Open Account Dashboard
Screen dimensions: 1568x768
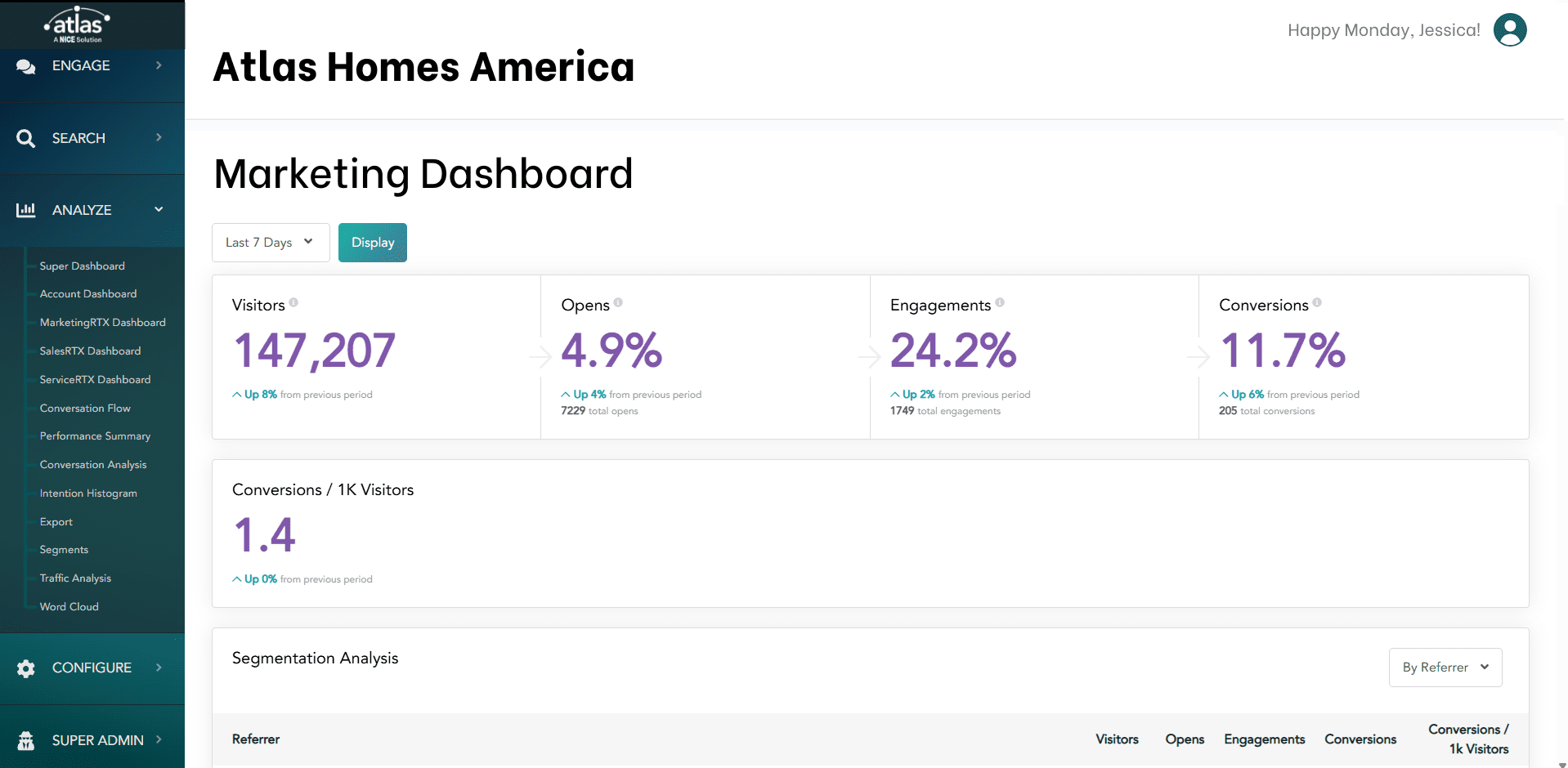coord(88,294)
